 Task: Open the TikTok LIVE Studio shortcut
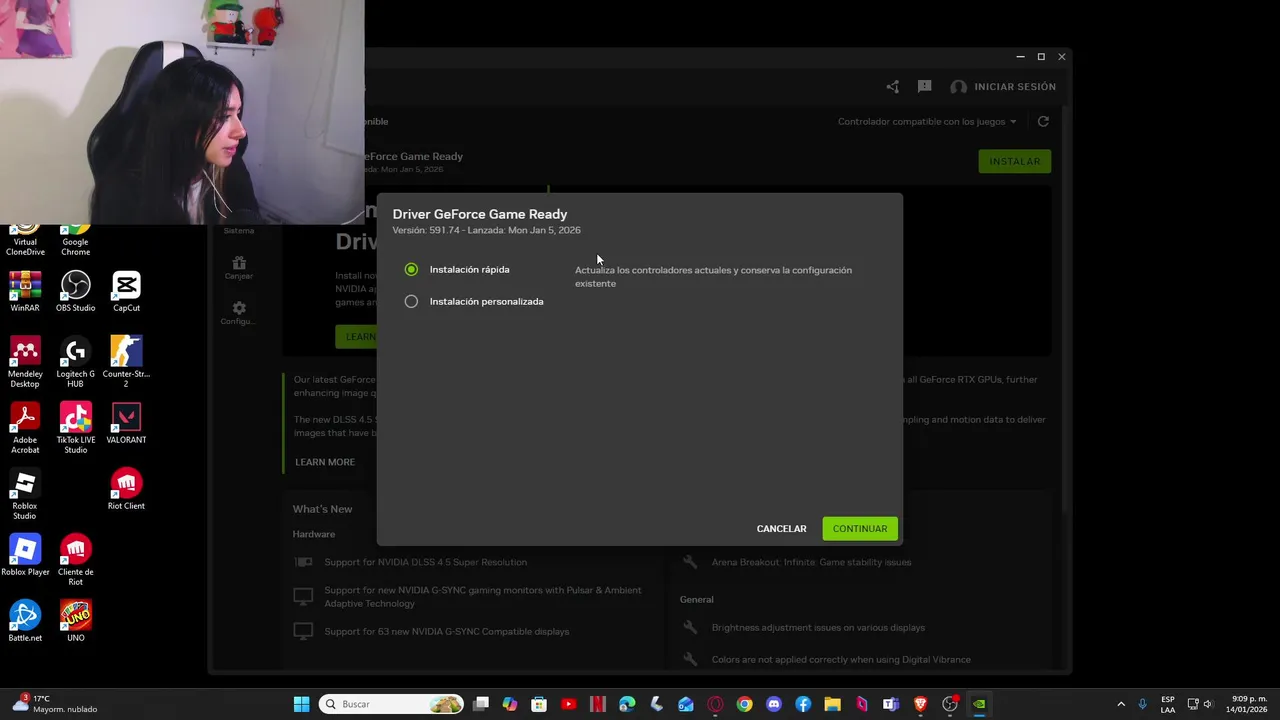[75, 429]
